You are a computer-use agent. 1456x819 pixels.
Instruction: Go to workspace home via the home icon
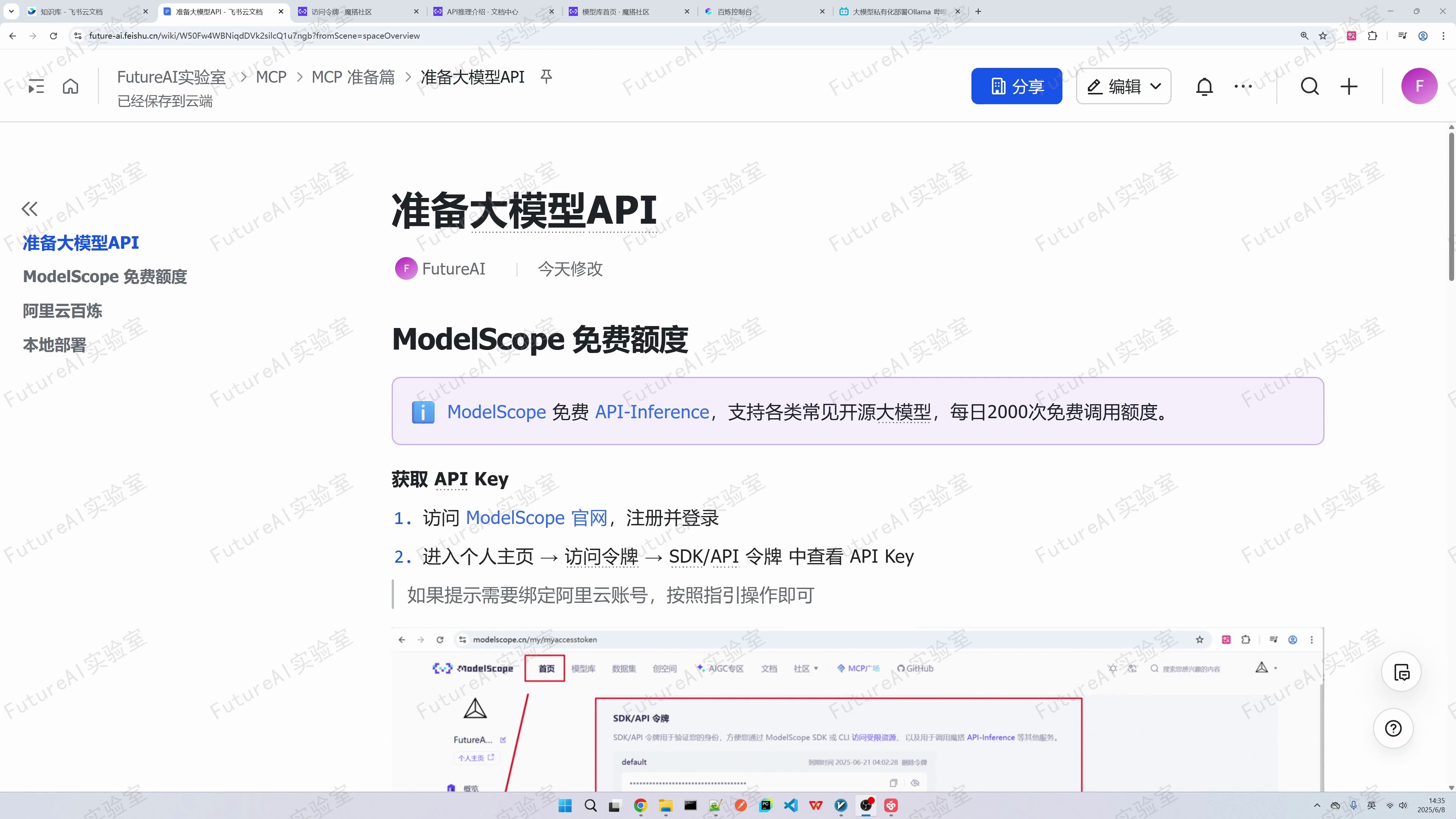tap(70, 86)
